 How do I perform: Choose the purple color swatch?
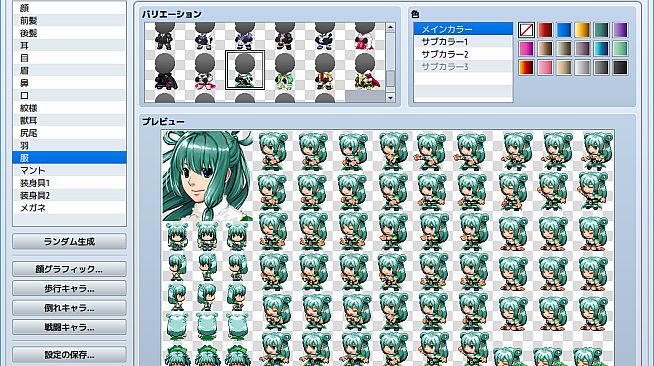620,30
